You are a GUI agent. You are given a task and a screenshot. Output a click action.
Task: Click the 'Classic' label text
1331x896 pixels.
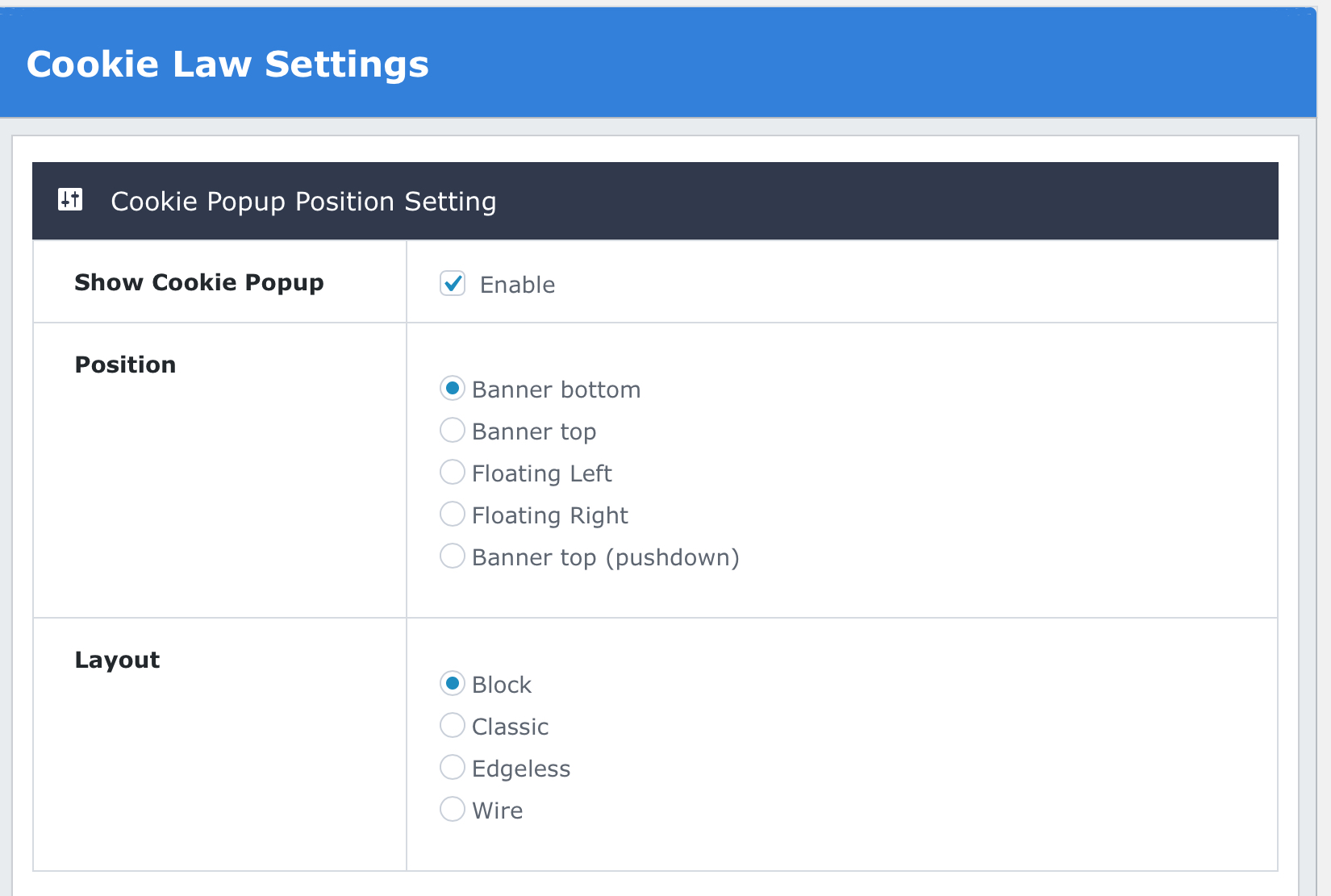coord(510,727)
